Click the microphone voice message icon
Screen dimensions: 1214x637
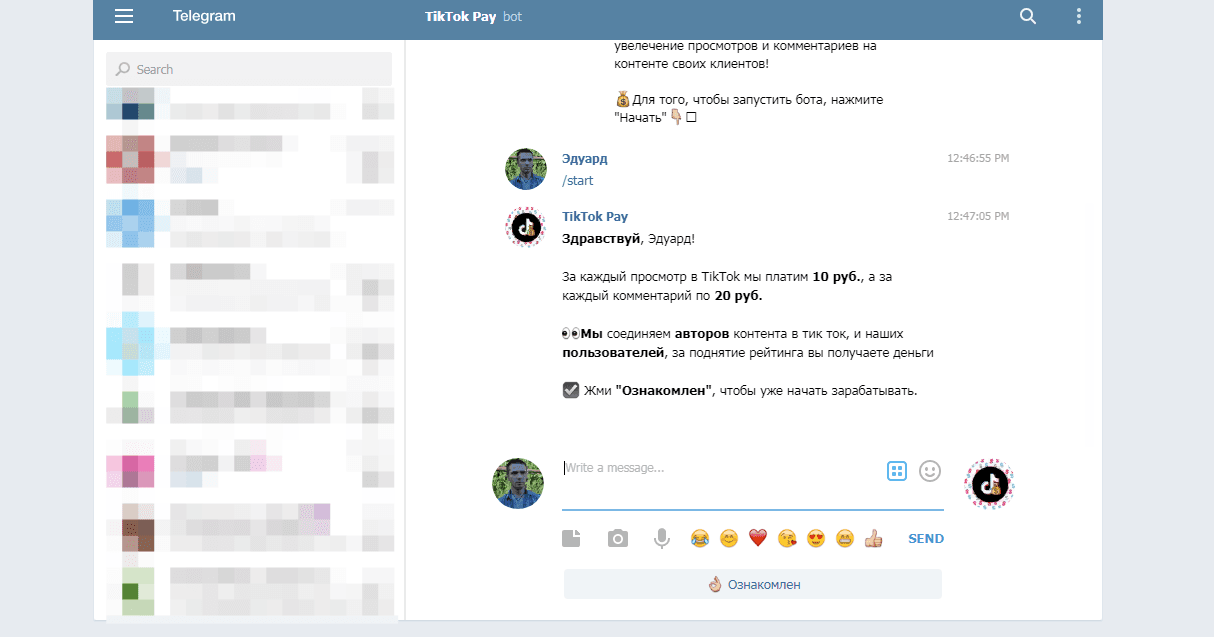point(661,539)
